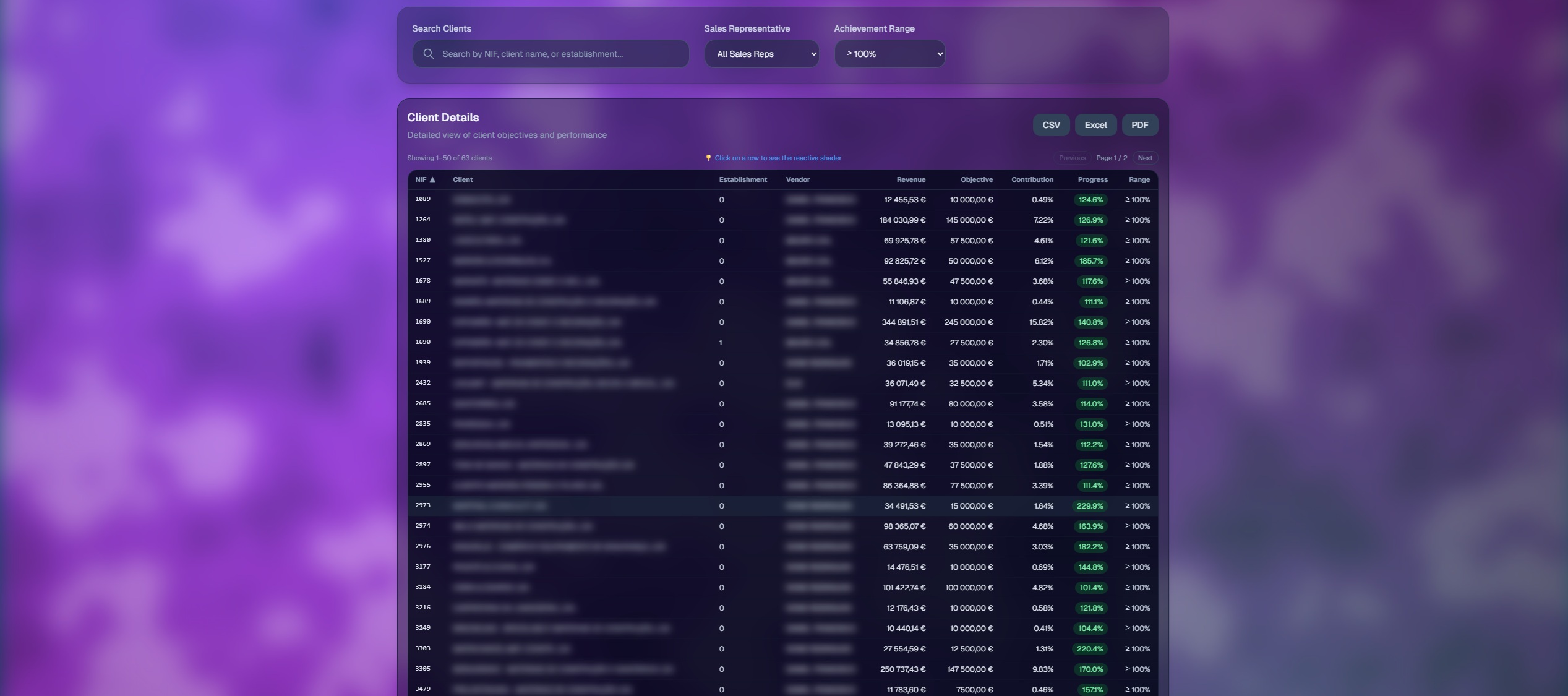Open the Achievement Range ≥ 100% dropdown
The height and width of the screenshot is (696, 1568).
point(889,54)
